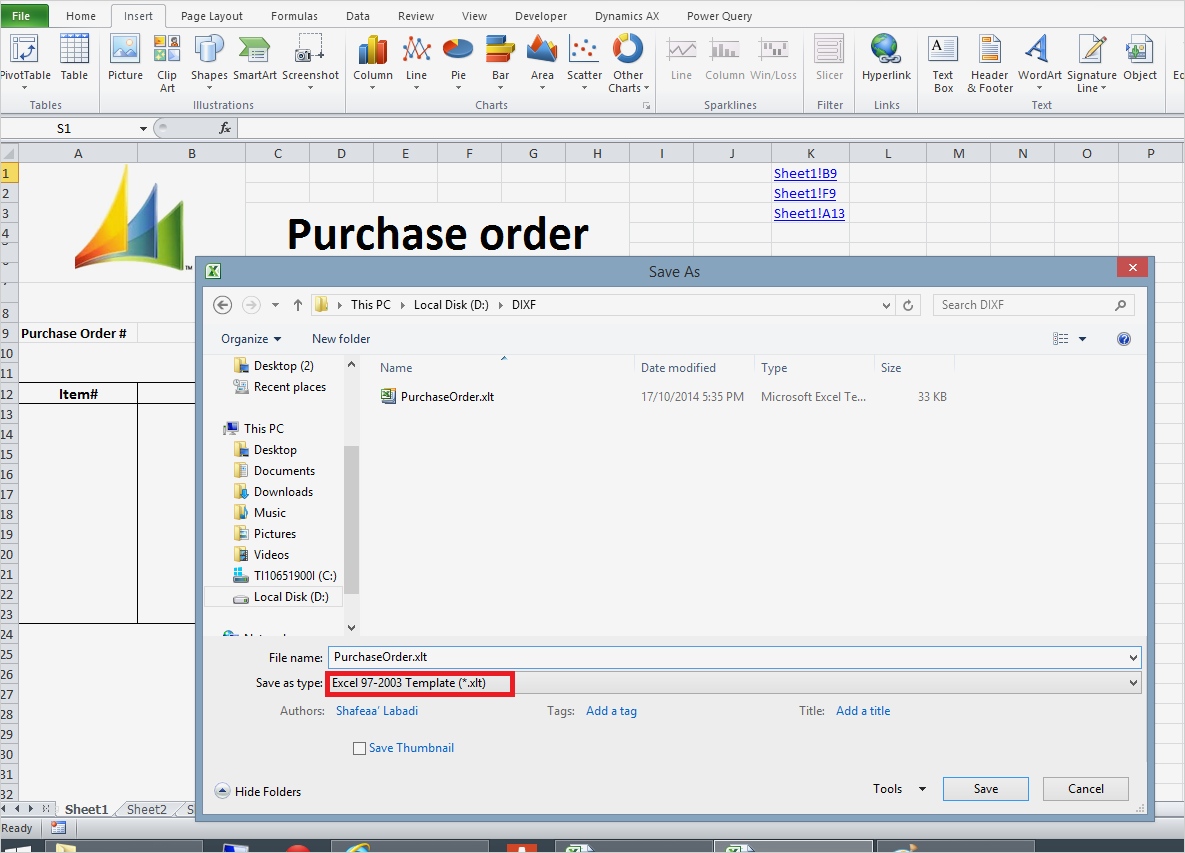The width and height of the screenshot is (1185, 853).
Task: Open the Clip Art pane
Action: (166, 60)
